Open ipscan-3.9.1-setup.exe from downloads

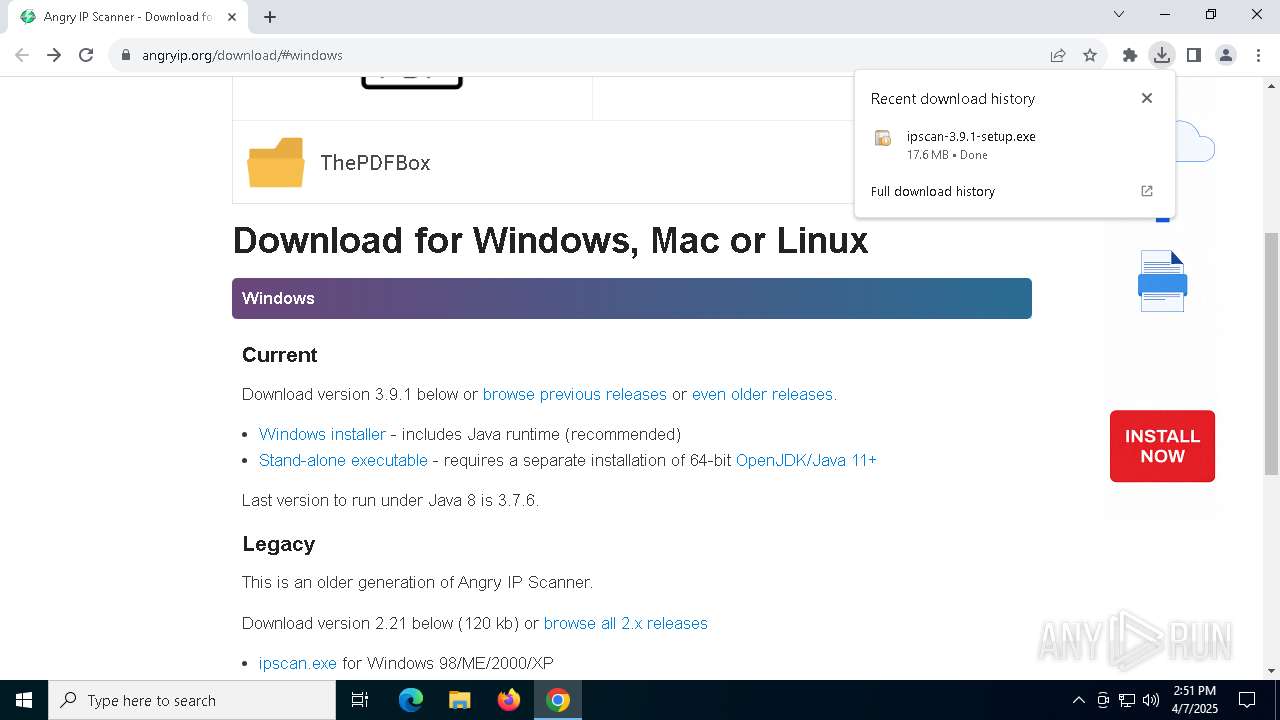click(971, 136)
